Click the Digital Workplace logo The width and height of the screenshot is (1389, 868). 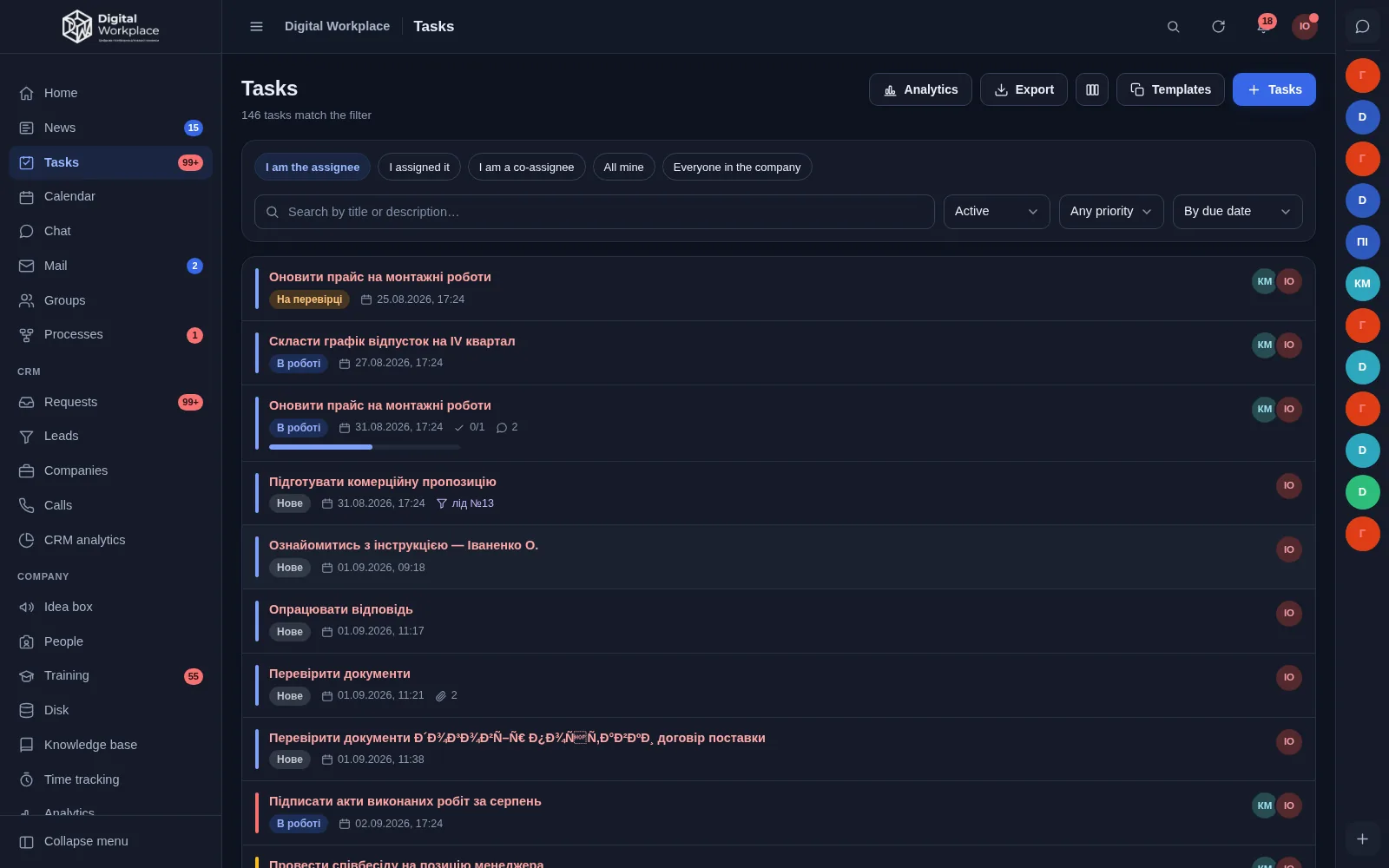110,27
